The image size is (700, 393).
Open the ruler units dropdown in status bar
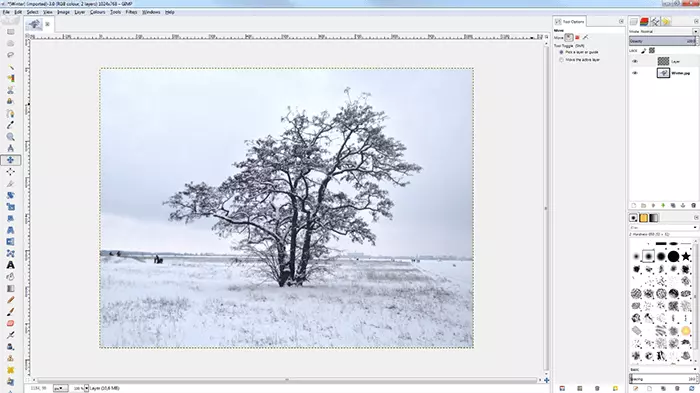pyautogui.click(x=61, y=389)
